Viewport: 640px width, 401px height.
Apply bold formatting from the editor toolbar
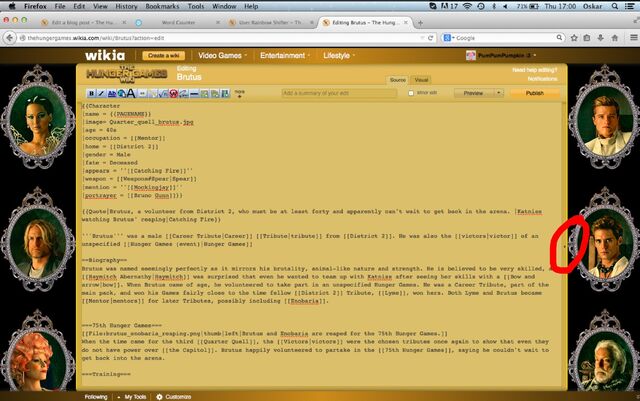pyautogui.click(x=91, y=94)
